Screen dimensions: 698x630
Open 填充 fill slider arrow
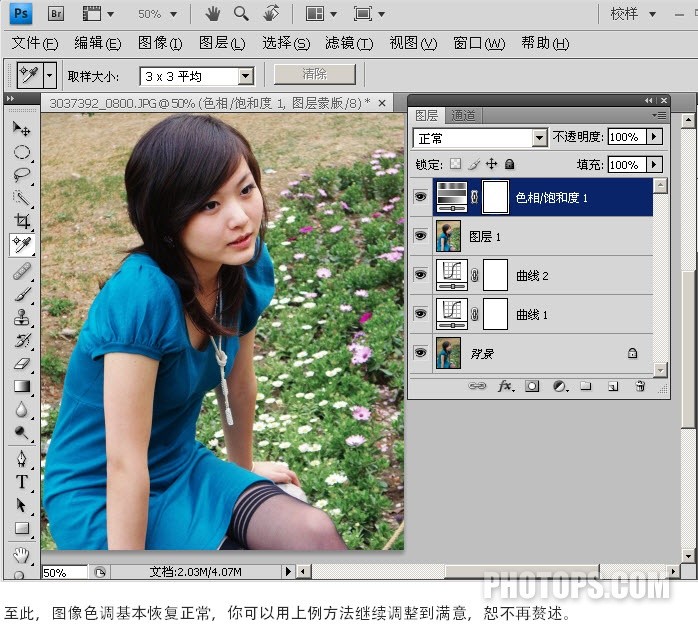point(654,164)
